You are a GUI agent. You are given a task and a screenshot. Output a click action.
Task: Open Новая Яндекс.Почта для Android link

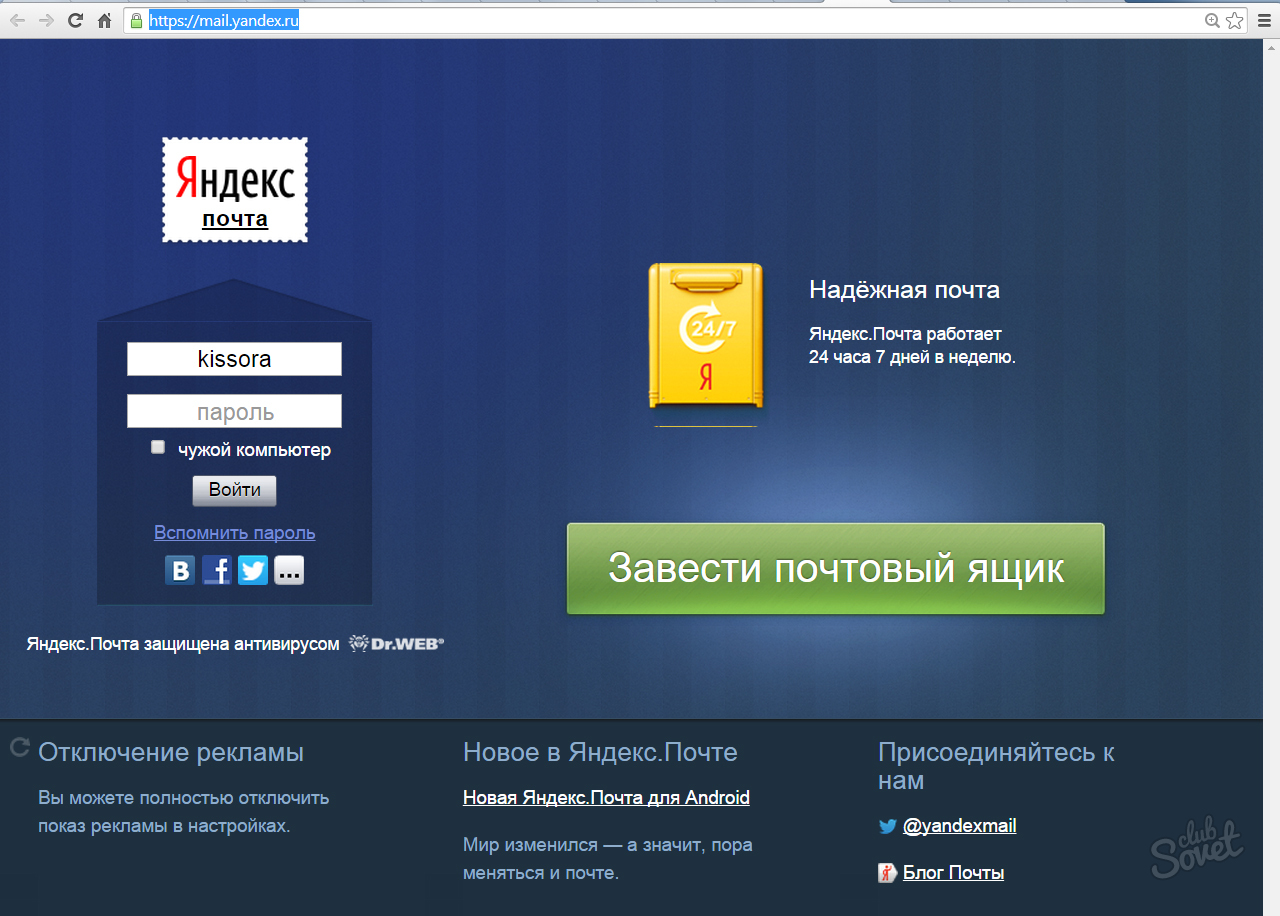[606, 798]
